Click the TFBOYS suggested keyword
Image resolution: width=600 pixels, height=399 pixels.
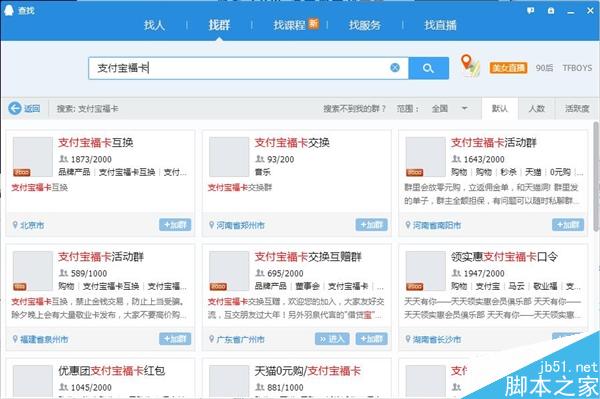(x=577, y=68)
